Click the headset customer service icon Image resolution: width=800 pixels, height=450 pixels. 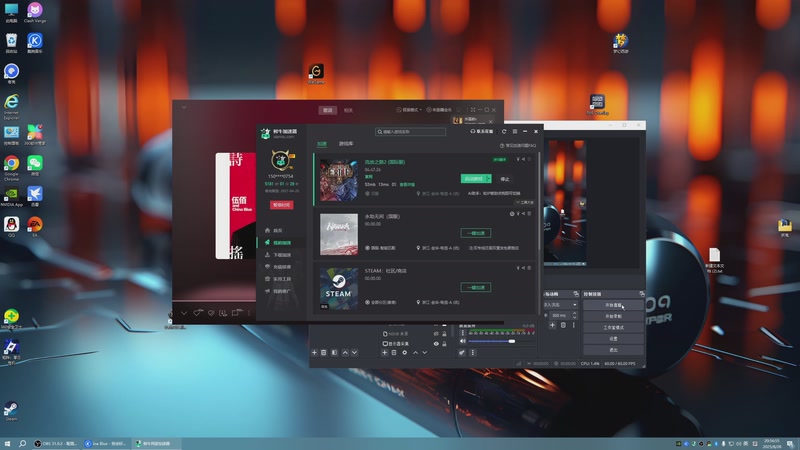point(473,132)
